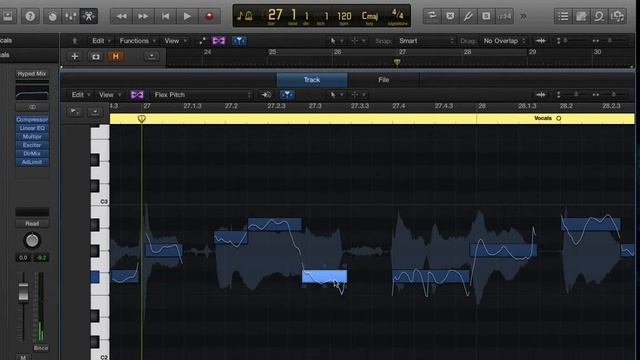This screenshot has width=640, height=360.
Task: Toggle the orange Hide tracks H button
Action: (x=116, y=56)
